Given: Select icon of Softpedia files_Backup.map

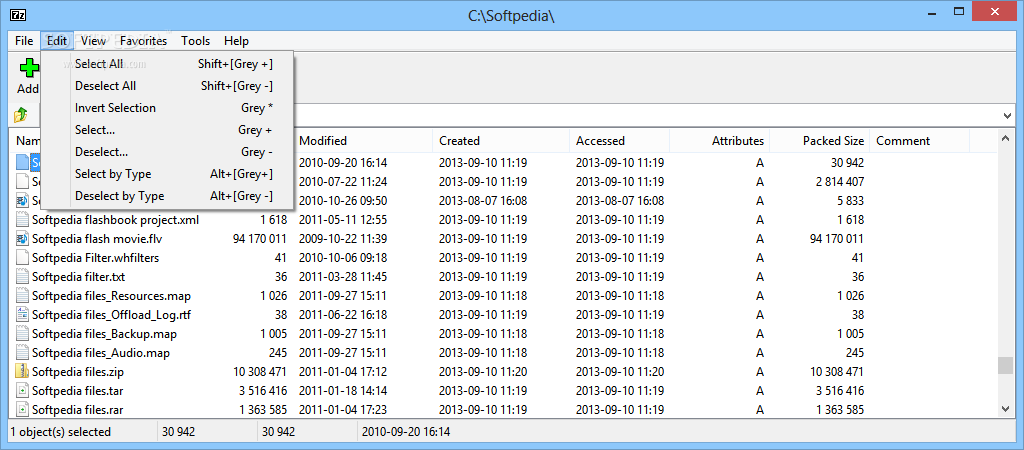Looking at the screenshot, I should pos(23,334).
